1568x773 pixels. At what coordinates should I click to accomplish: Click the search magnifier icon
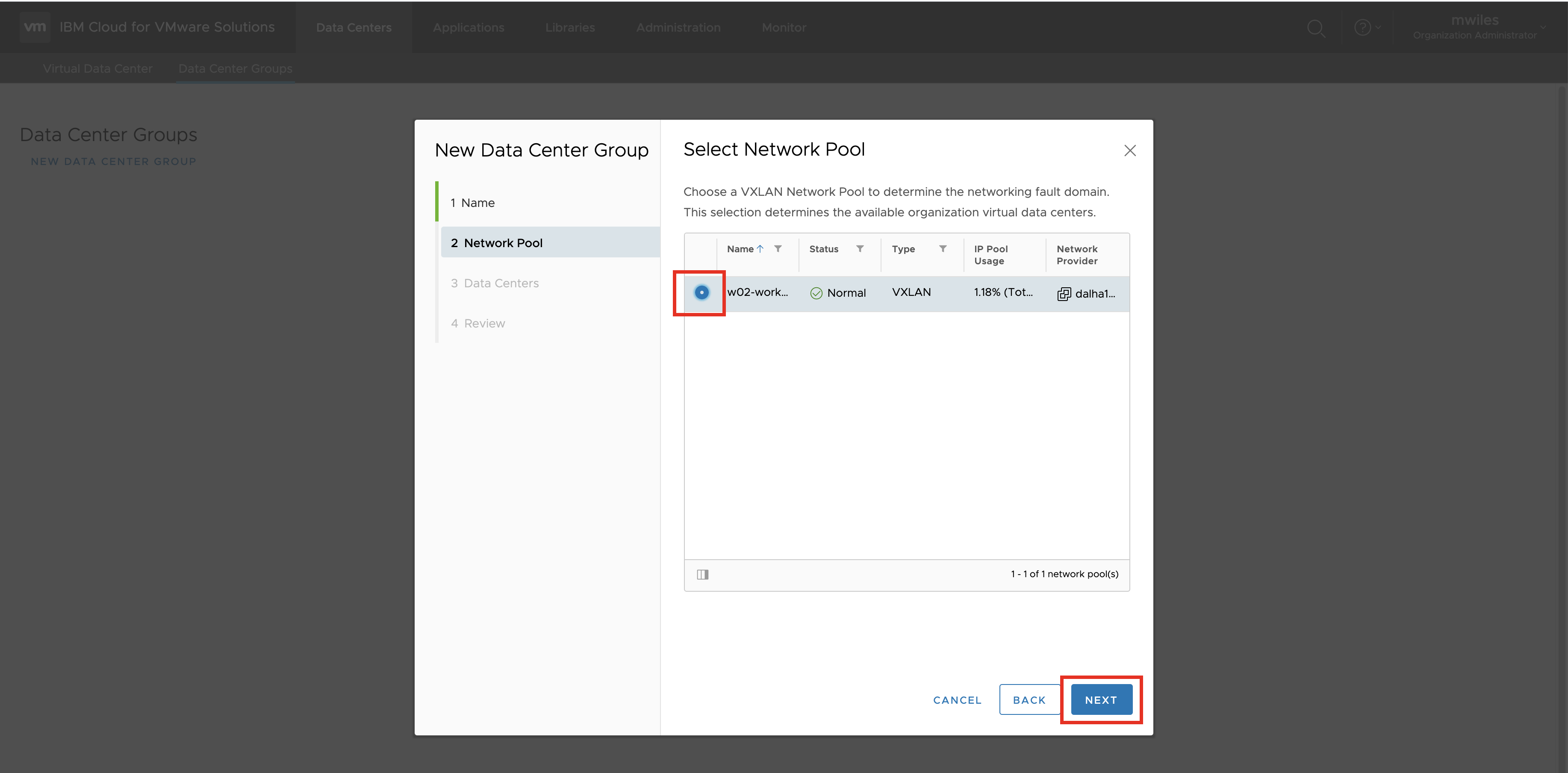[1316, 28]
